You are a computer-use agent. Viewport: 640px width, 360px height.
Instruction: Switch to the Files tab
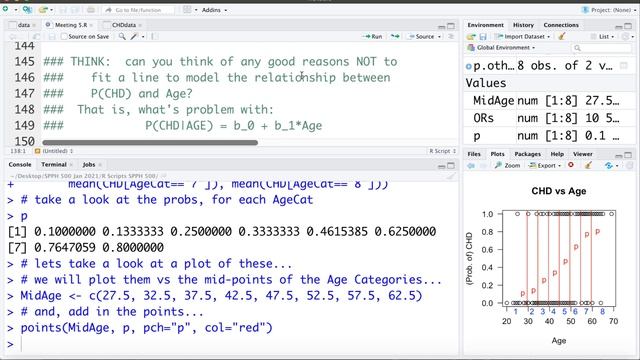(x=473, y=154)
